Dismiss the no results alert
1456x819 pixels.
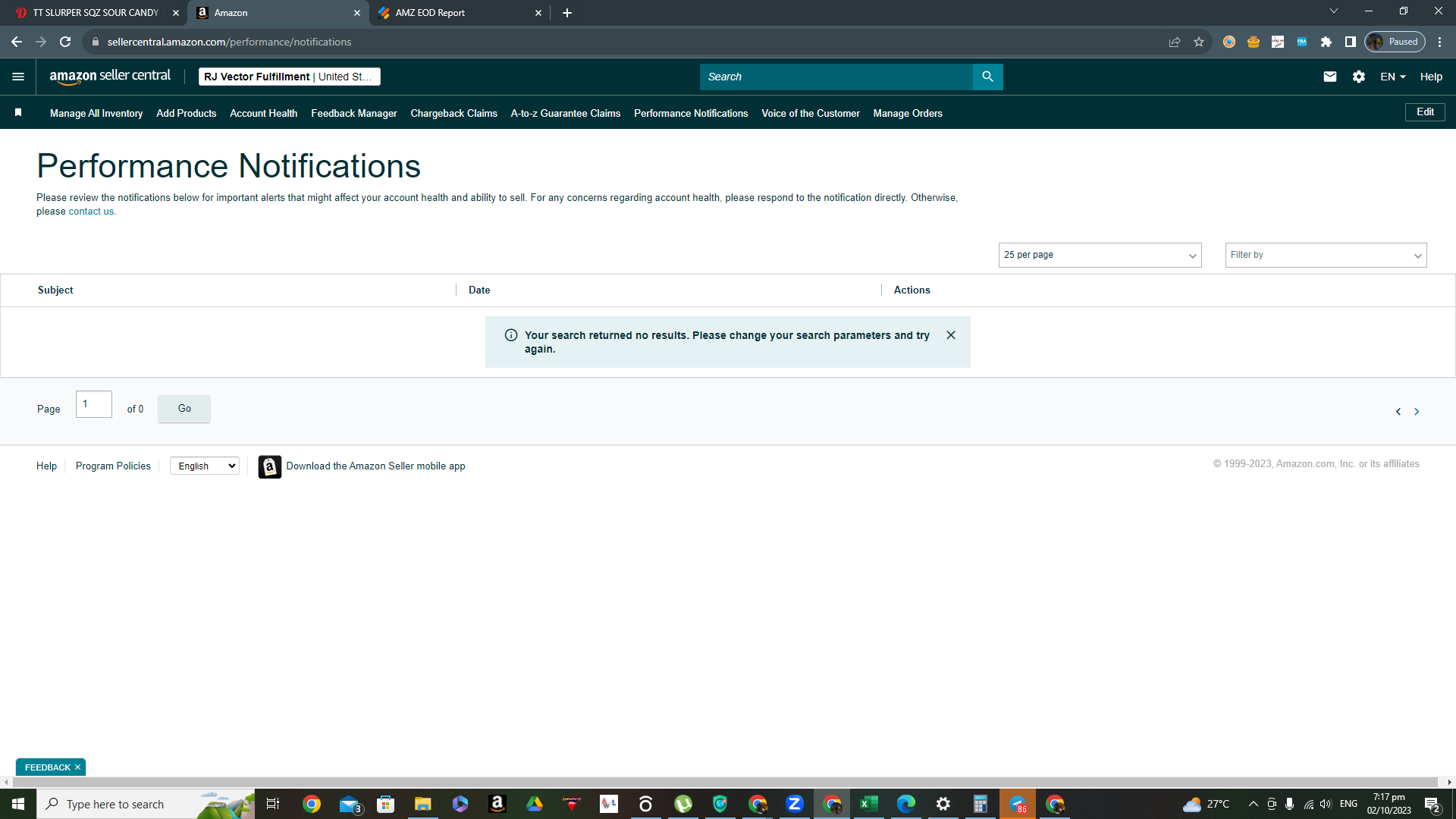pyautogui.click(x=951, y=335)
